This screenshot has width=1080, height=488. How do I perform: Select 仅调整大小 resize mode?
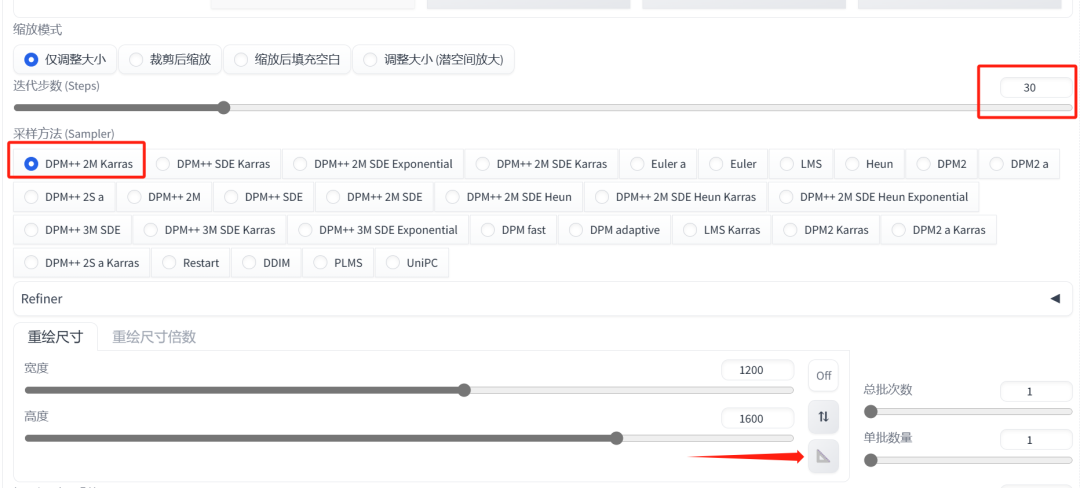tap(65, 60)
